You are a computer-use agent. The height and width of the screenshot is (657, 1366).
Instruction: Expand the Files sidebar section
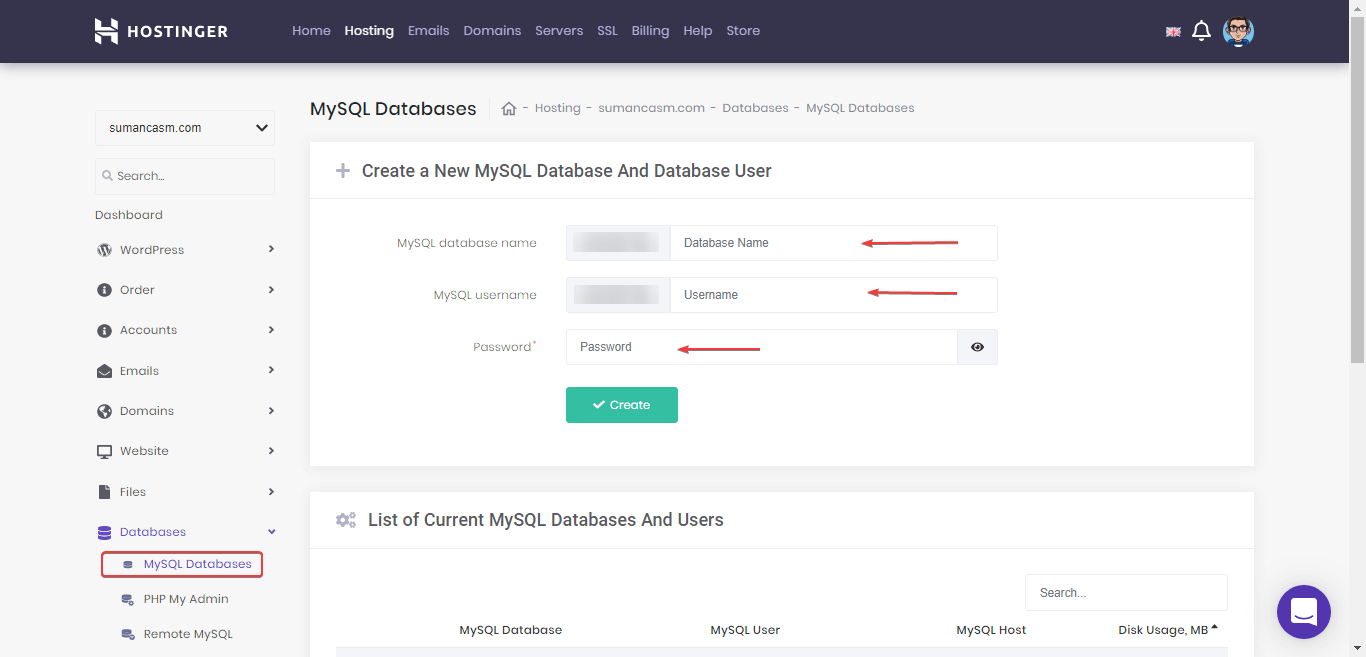pos(271,491)
